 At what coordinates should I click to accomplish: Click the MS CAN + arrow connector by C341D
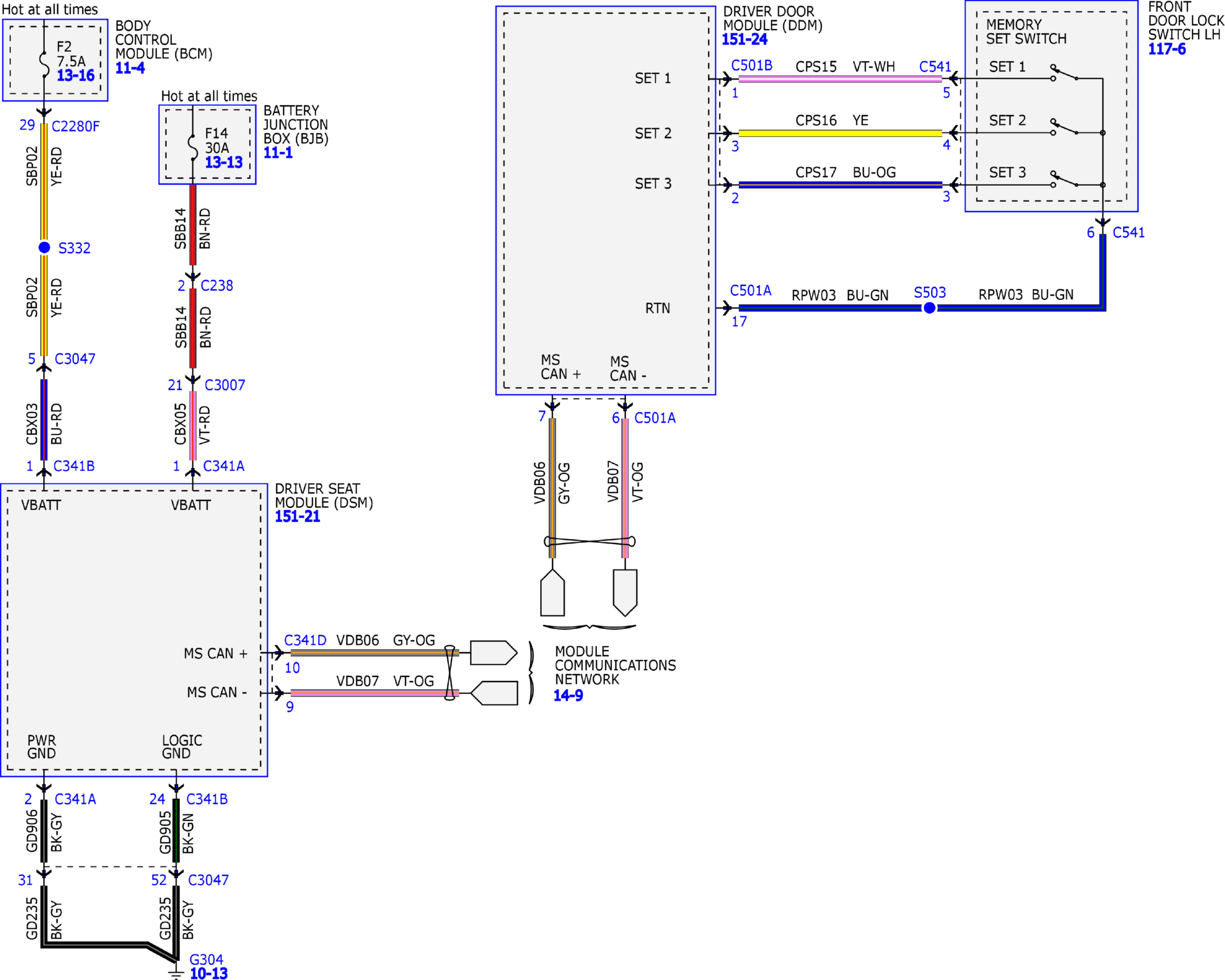click(278, 653)
